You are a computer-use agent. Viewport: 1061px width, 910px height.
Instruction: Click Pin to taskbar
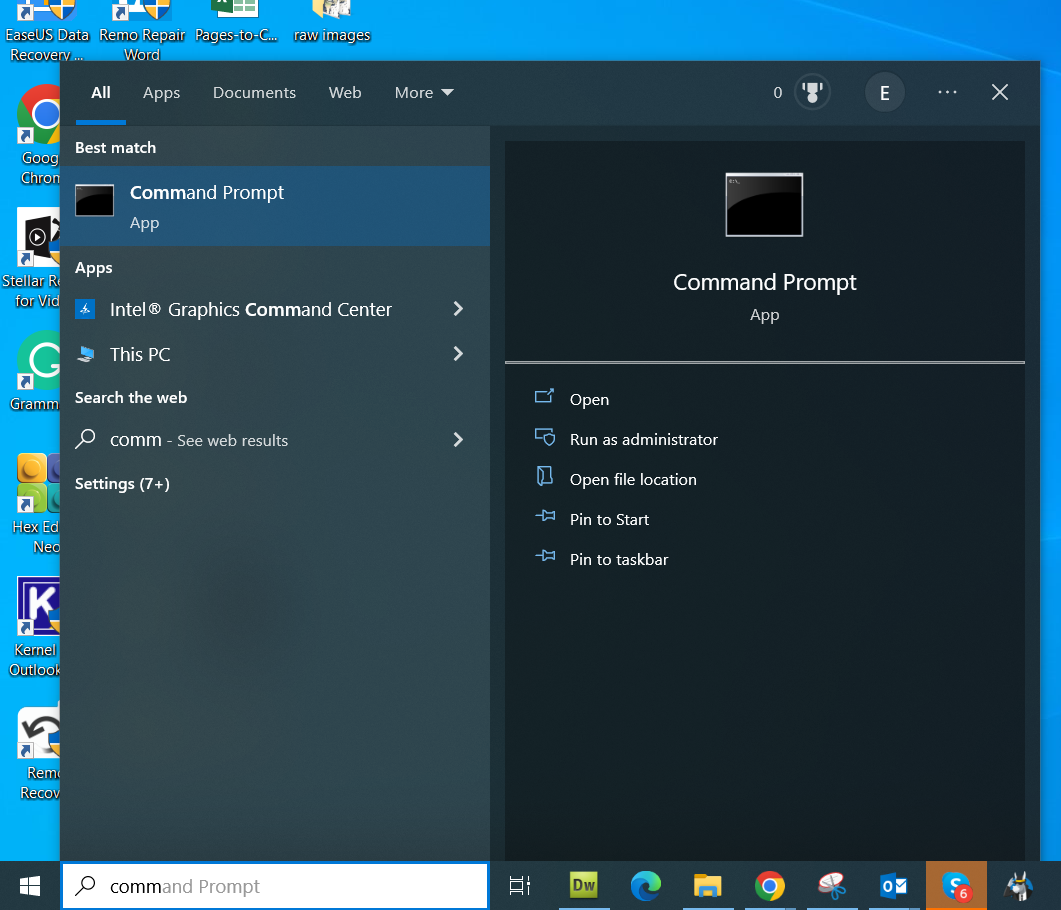(618, 559)
